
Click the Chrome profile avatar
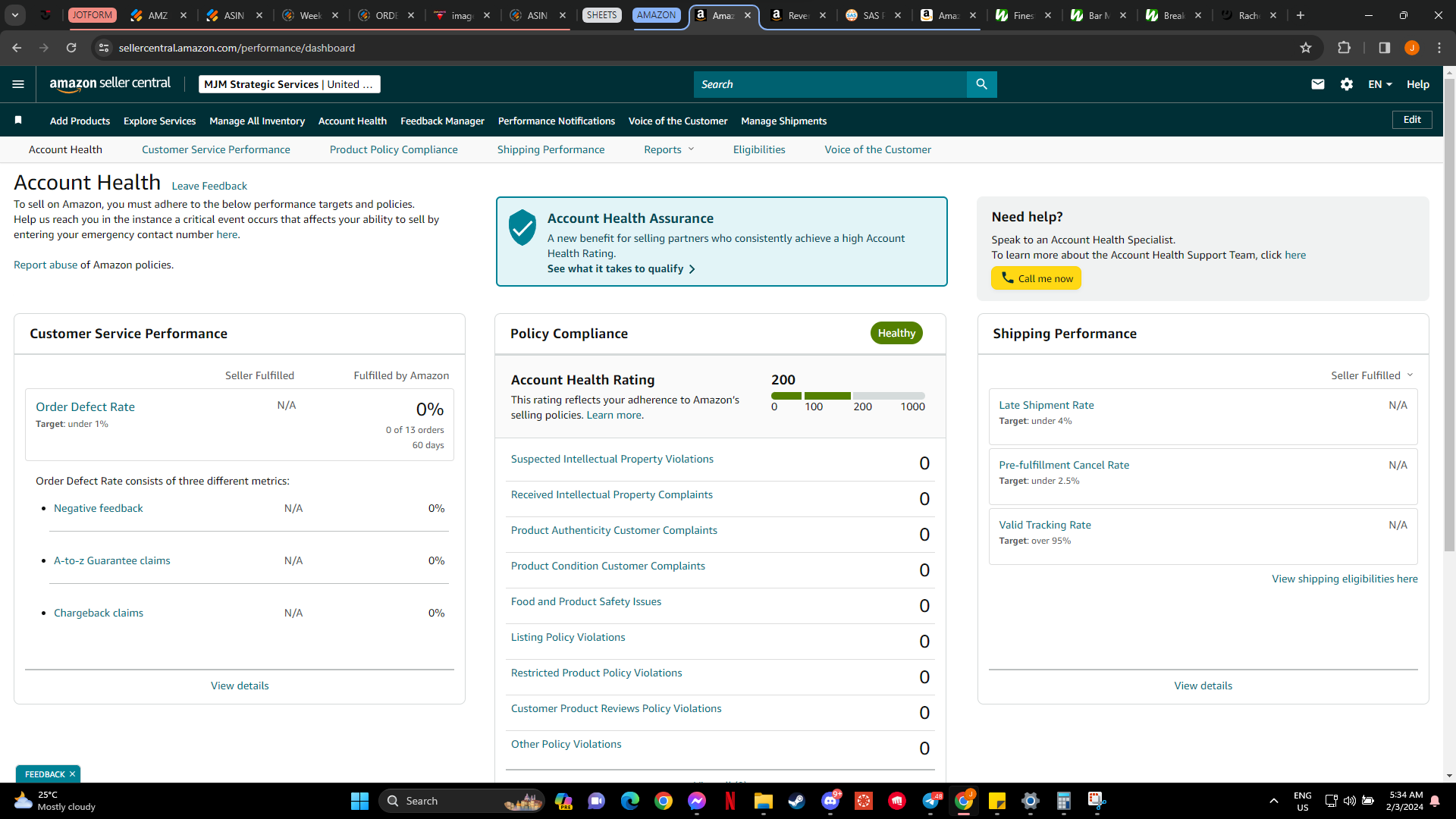pos(1412,48)
